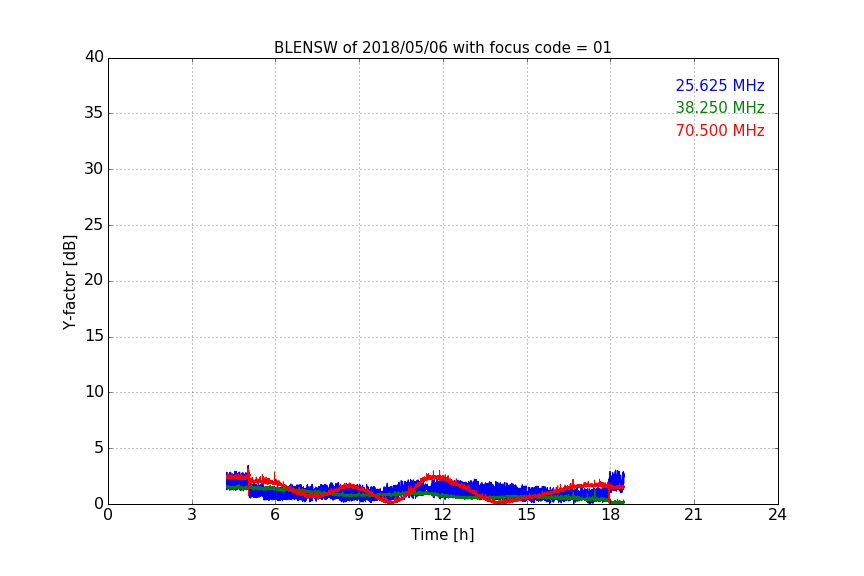The width and height of the screenshot is (864, 576).
Task: Click the x-axis tick value 9
Action: 359,515
